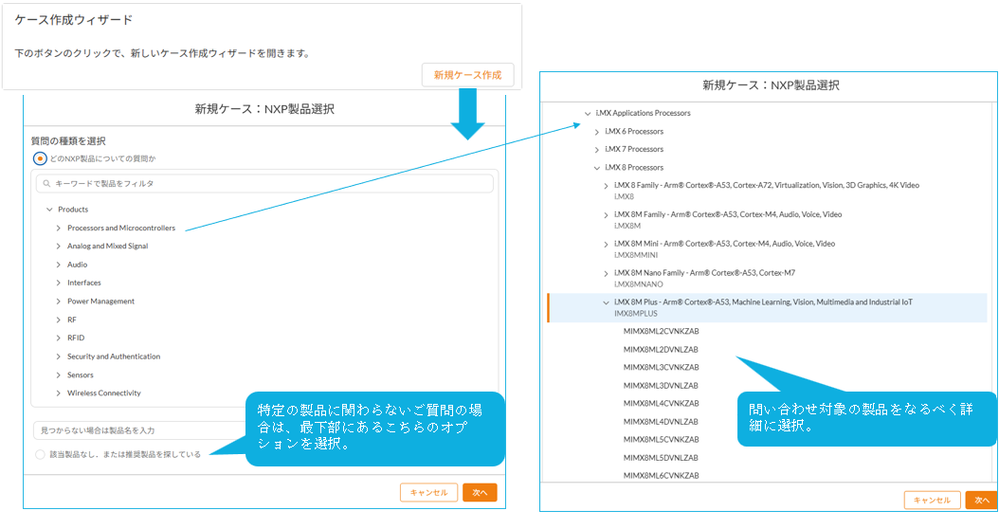Select the 該当製品なし、または推奨製品を探している radio option
This screenshot has width=999, height=513.
pyautogui.click(x=40, y=454)
